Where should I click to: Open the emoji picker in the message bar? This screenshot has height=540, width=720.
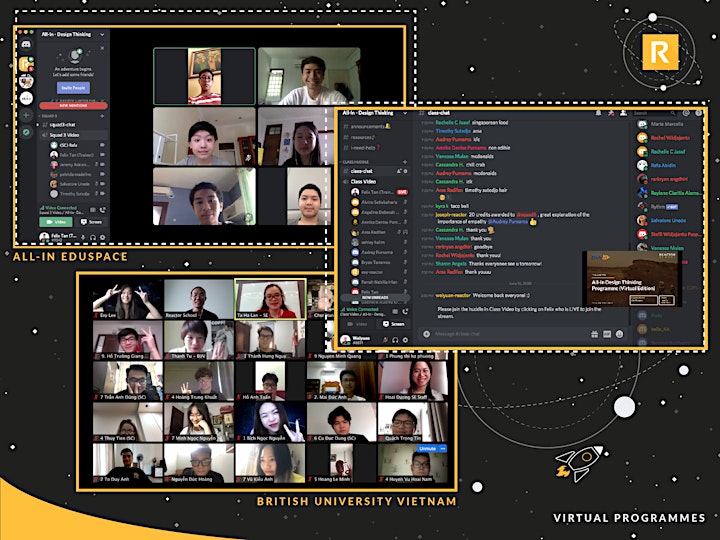coord(619,334)
